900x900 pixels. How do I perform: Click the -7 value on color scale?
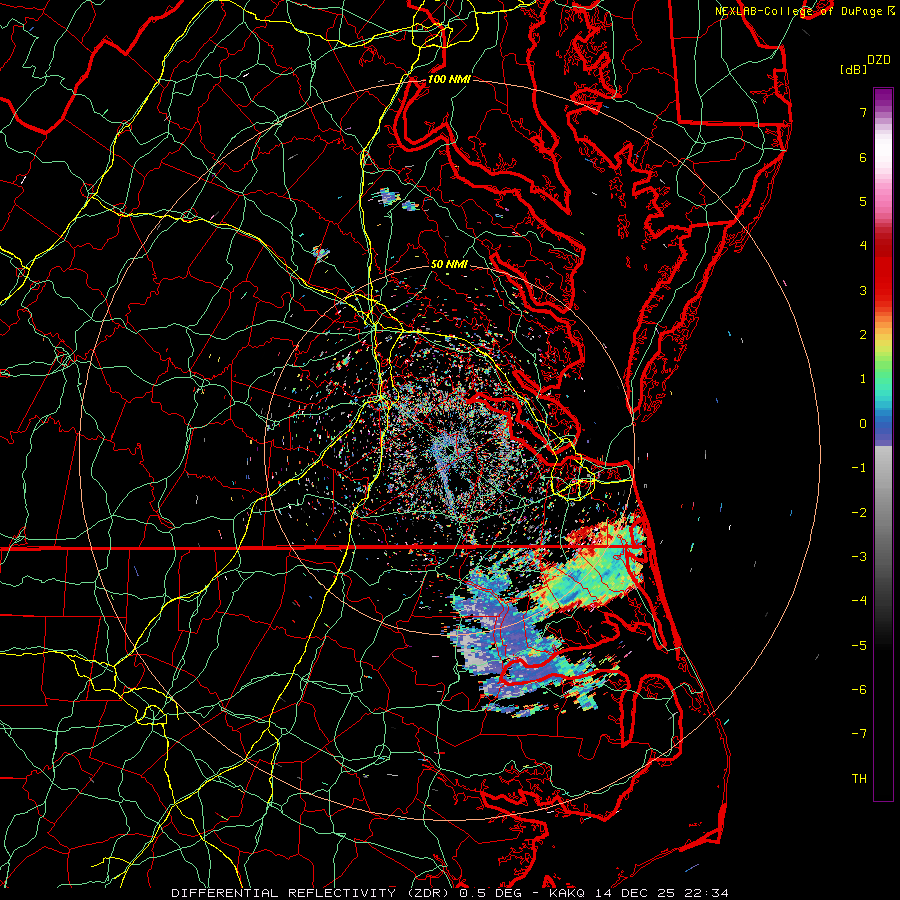[859, 734]
